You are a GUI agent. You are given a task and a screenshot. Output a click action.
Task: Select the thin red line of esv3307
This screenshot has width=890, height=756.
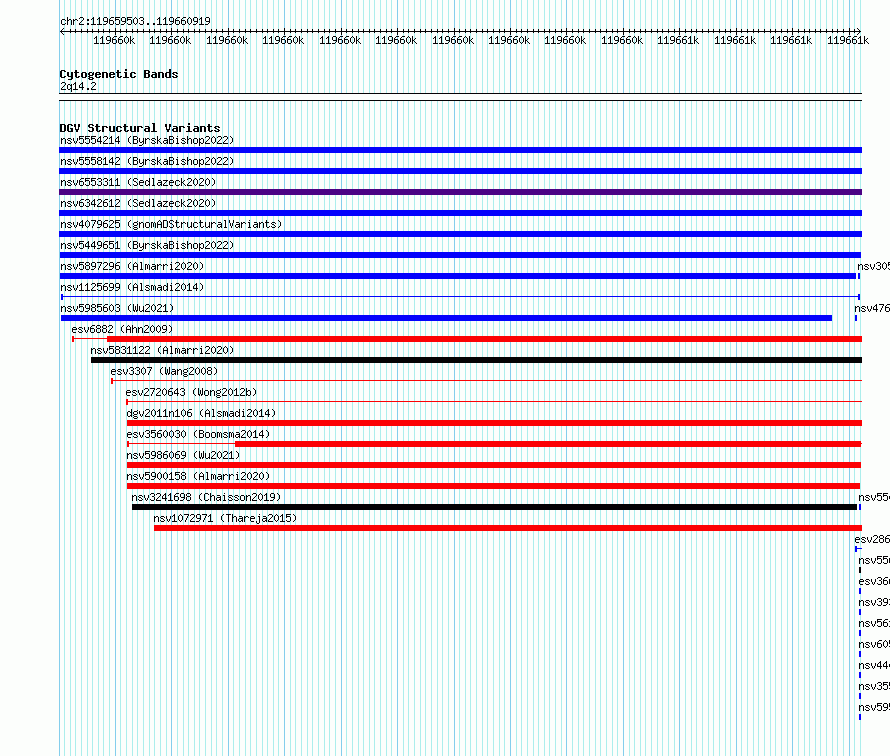pos(486,381)
